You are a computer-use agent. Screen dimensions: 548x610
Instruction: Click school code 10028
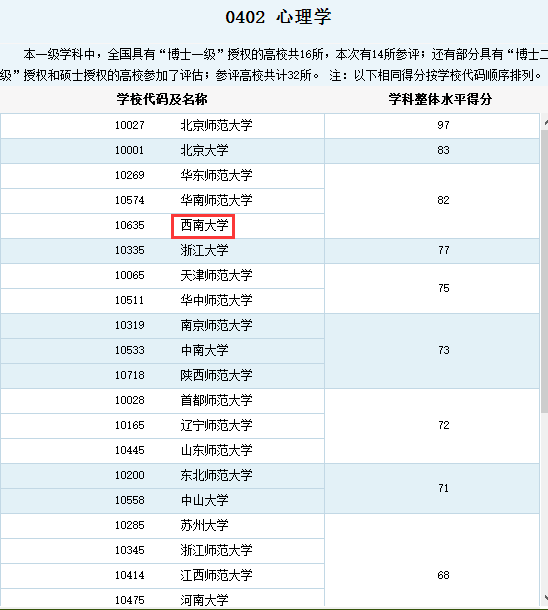click(x=130, y=400)
